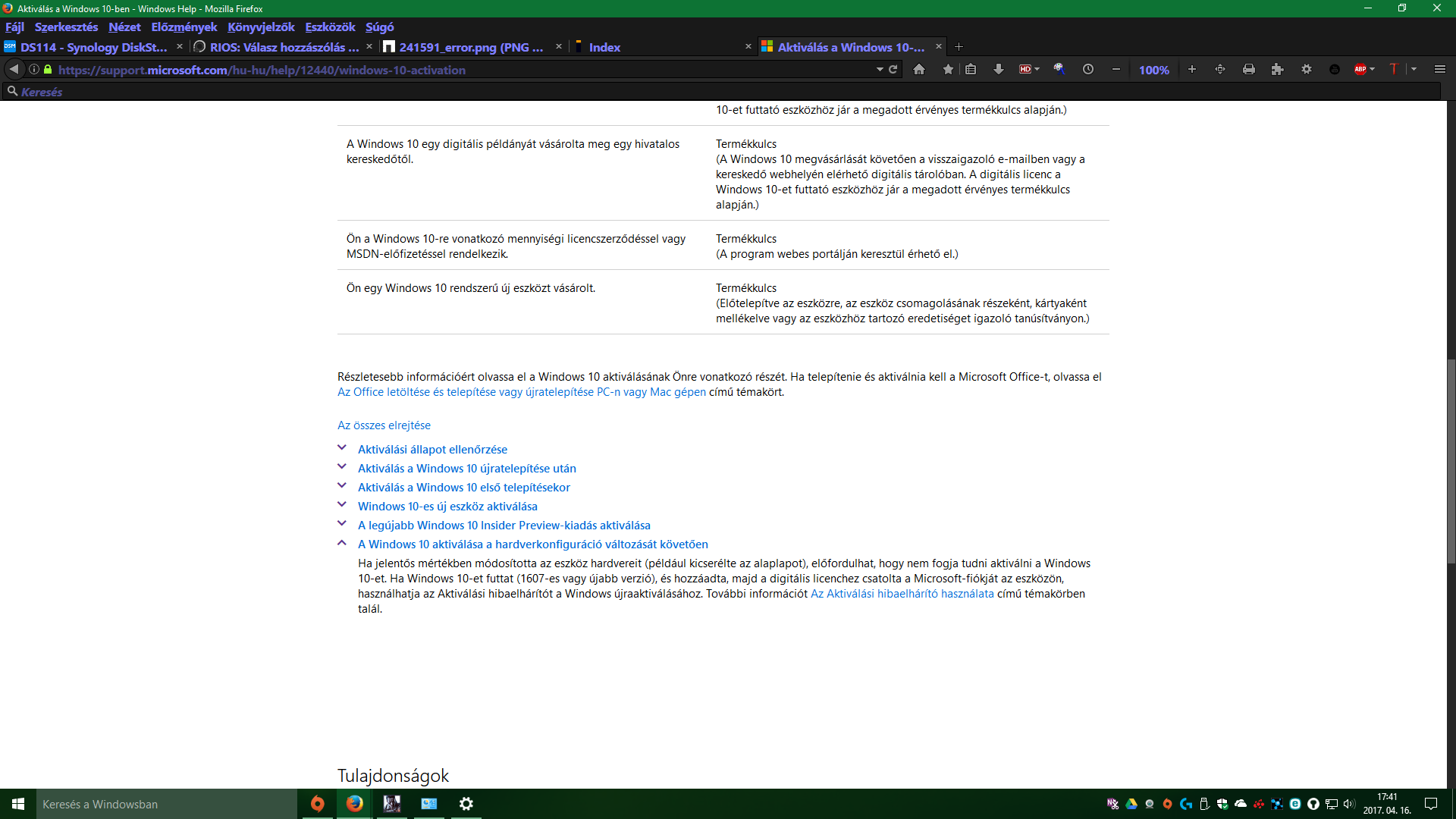Click the Keresés search field below toolbar
This screenshot has height=819, width=1456.
(720, 92)
